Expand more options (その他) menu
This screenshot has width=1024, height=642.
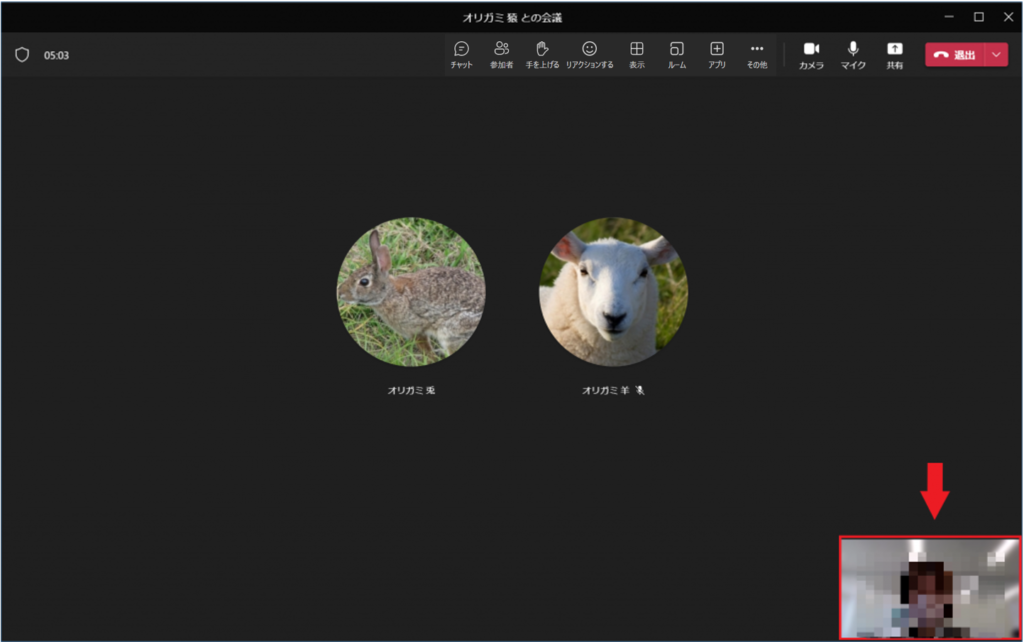[x=757, y=54]
